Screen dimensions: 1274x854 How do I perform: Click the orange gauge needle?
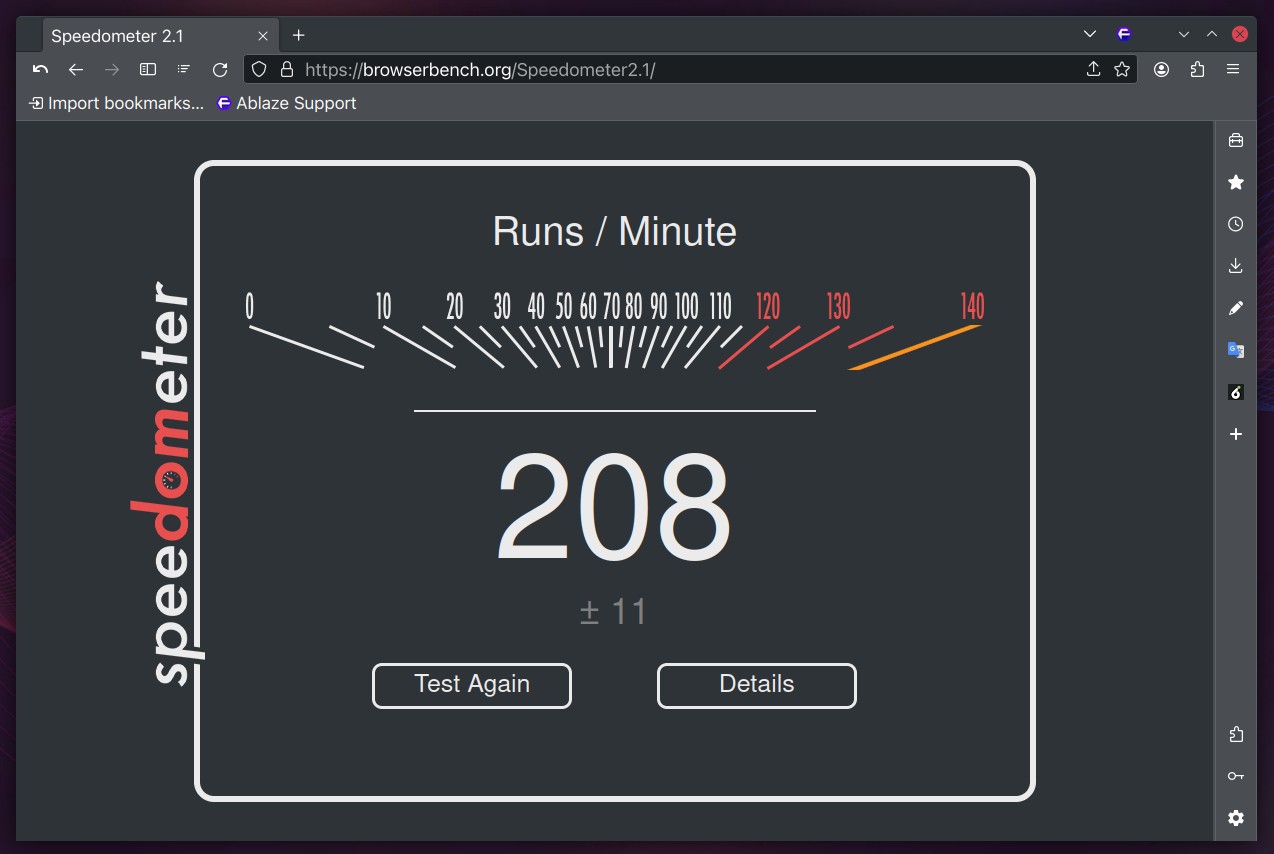click(915, 347)
